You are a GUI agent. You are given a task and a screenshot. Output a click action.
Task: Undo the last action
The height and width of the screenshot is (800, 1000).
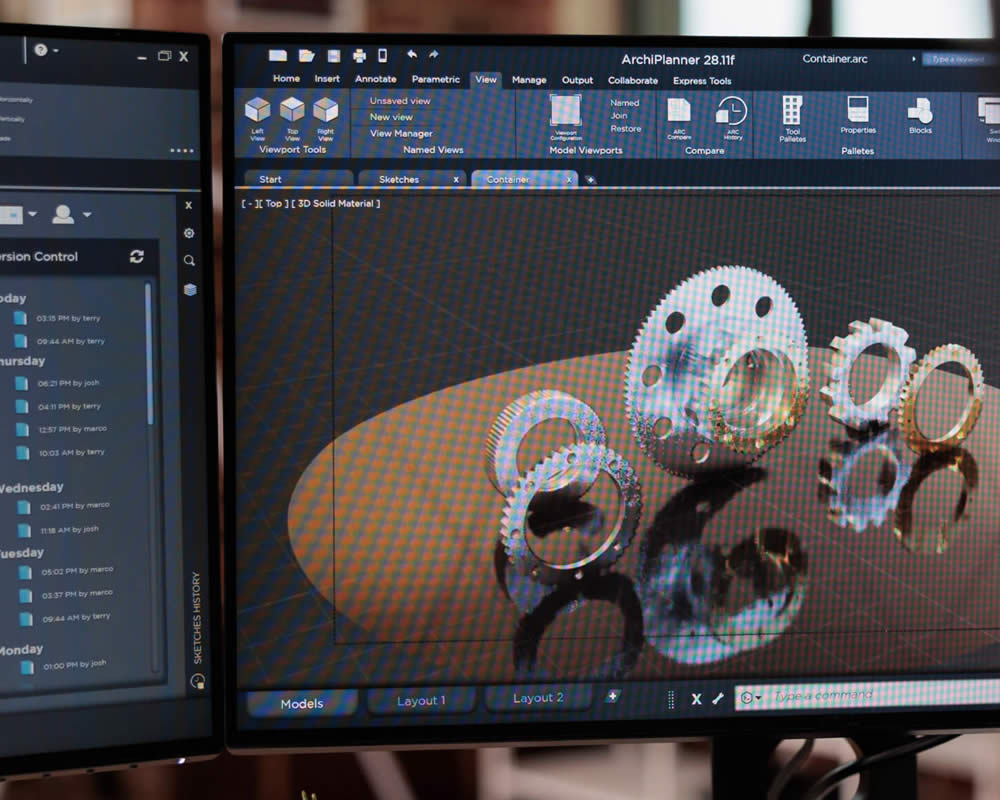(412, 54)
